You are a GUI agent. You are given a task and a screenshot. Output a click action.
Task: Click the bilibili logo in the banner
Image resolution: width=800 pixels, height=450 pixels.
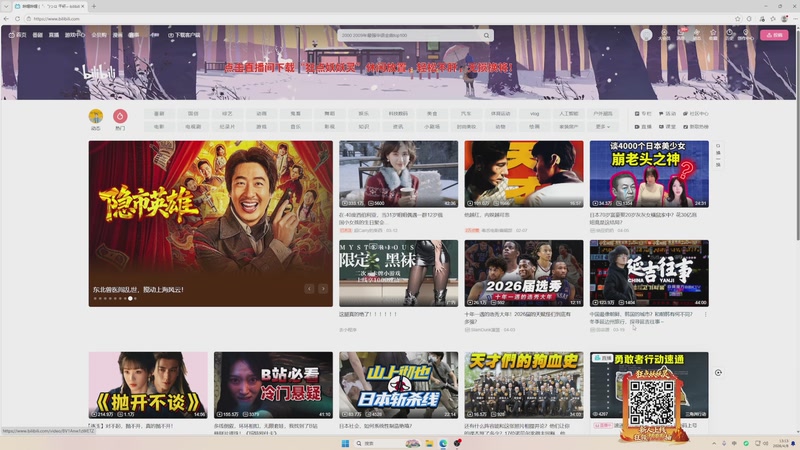tap(99, 72)
